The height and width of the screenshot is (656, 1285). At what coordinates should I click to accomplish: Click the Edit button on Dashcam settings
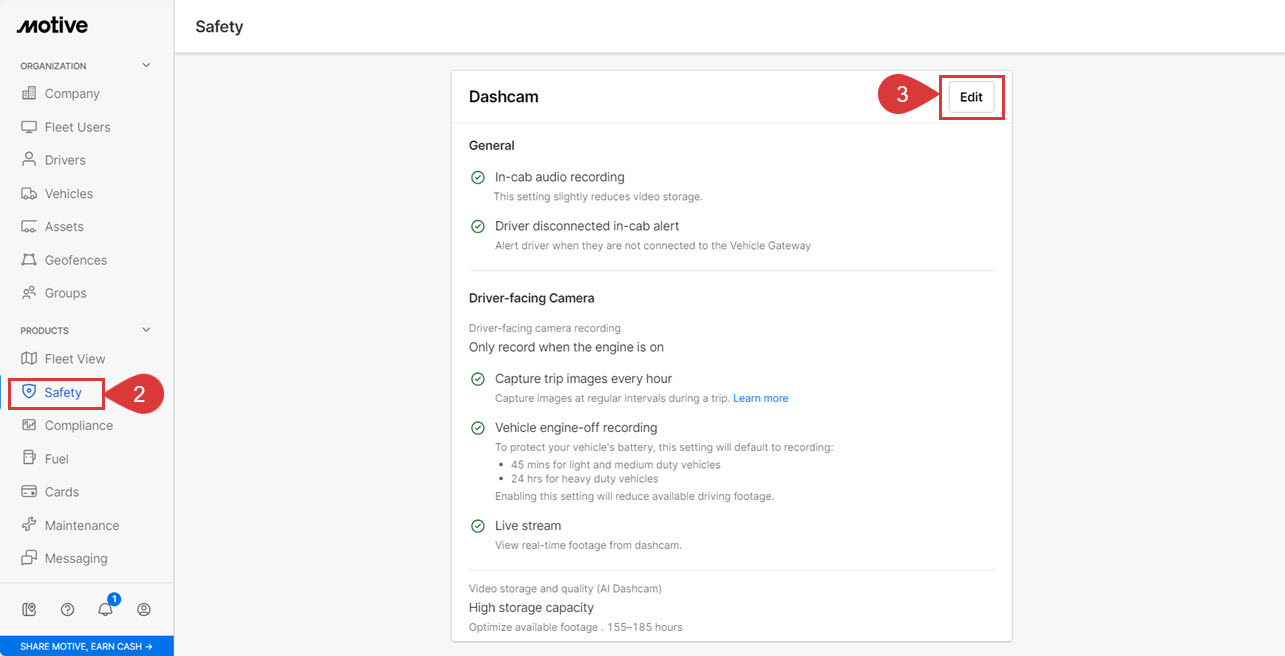tap(970, 97)
